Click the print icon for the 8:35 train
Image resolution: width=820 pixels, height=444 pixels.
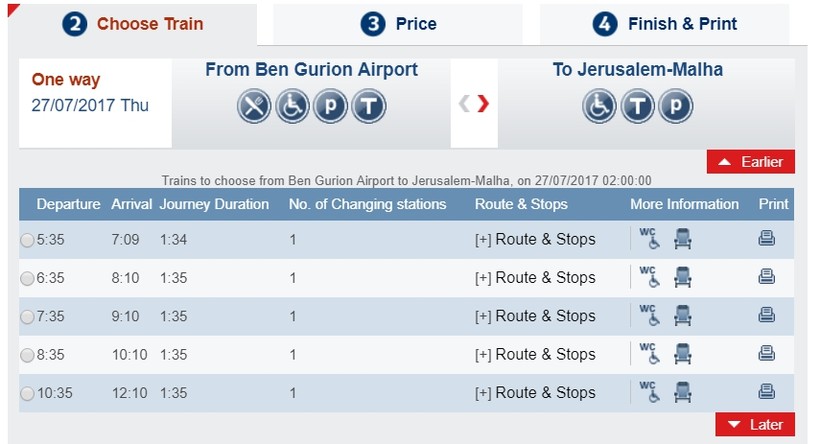[x=767, y=353]
